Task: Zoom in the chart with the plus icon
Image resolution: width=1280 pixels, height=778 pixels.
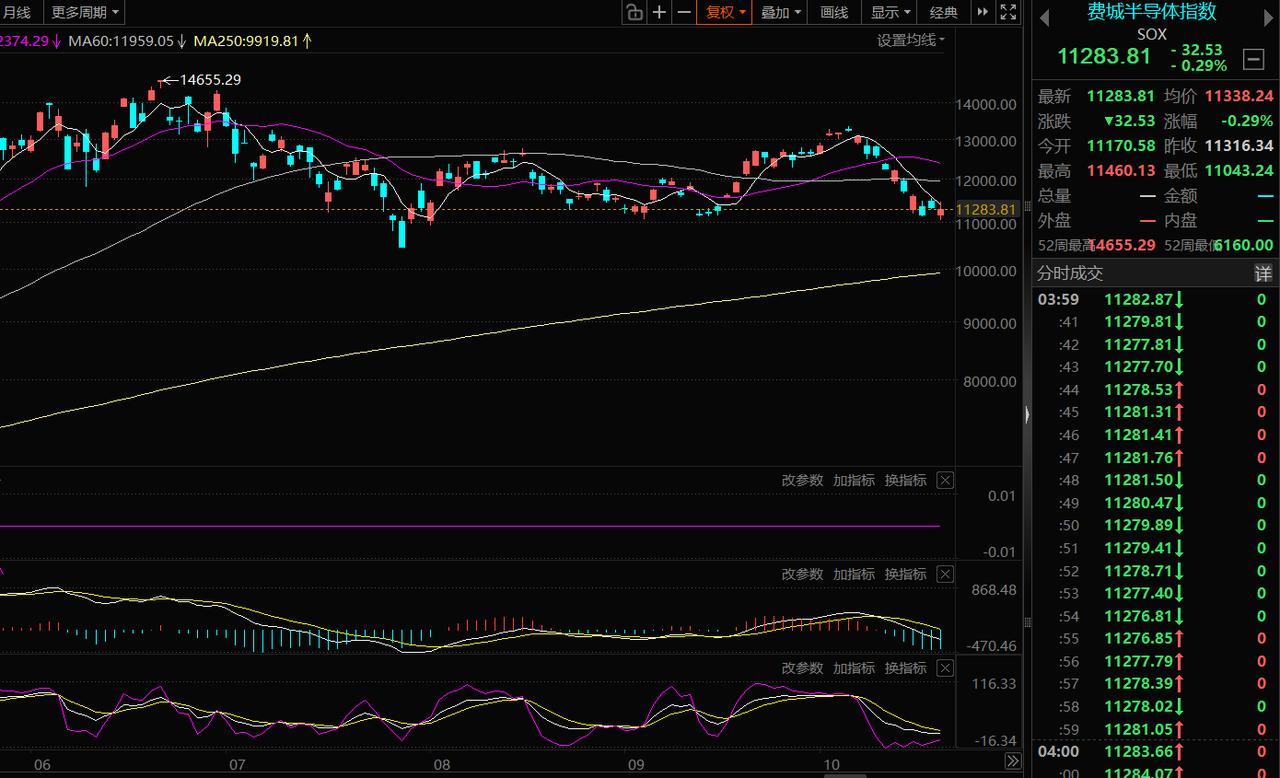Action: coord(660,12)
